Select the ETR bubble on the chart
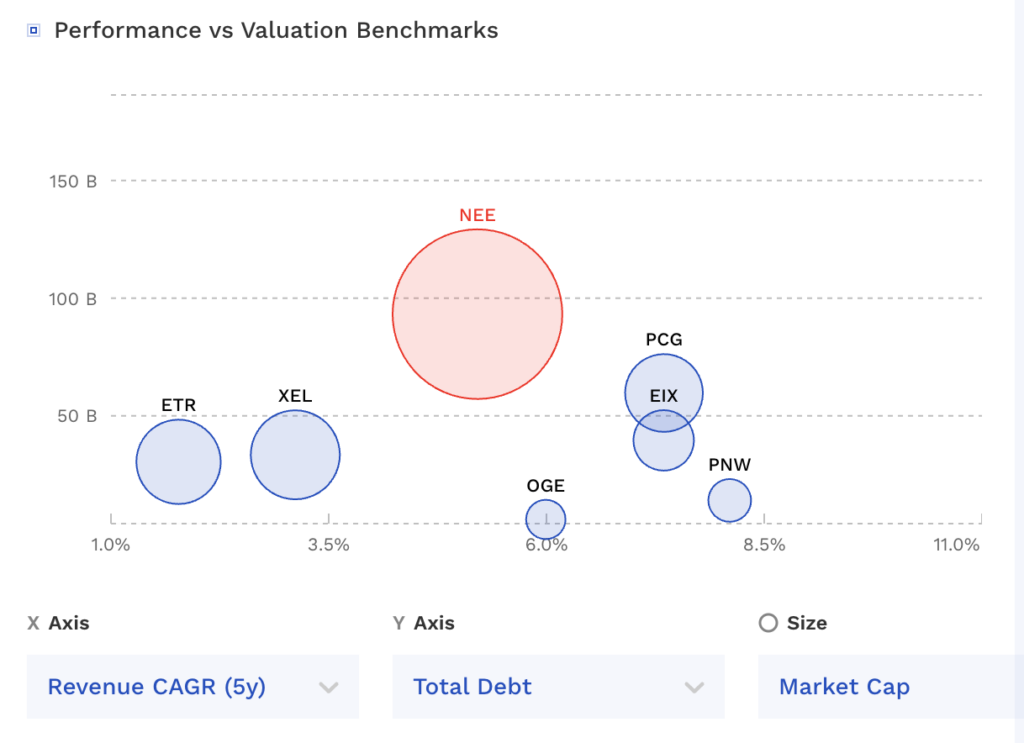 (178, 462)
